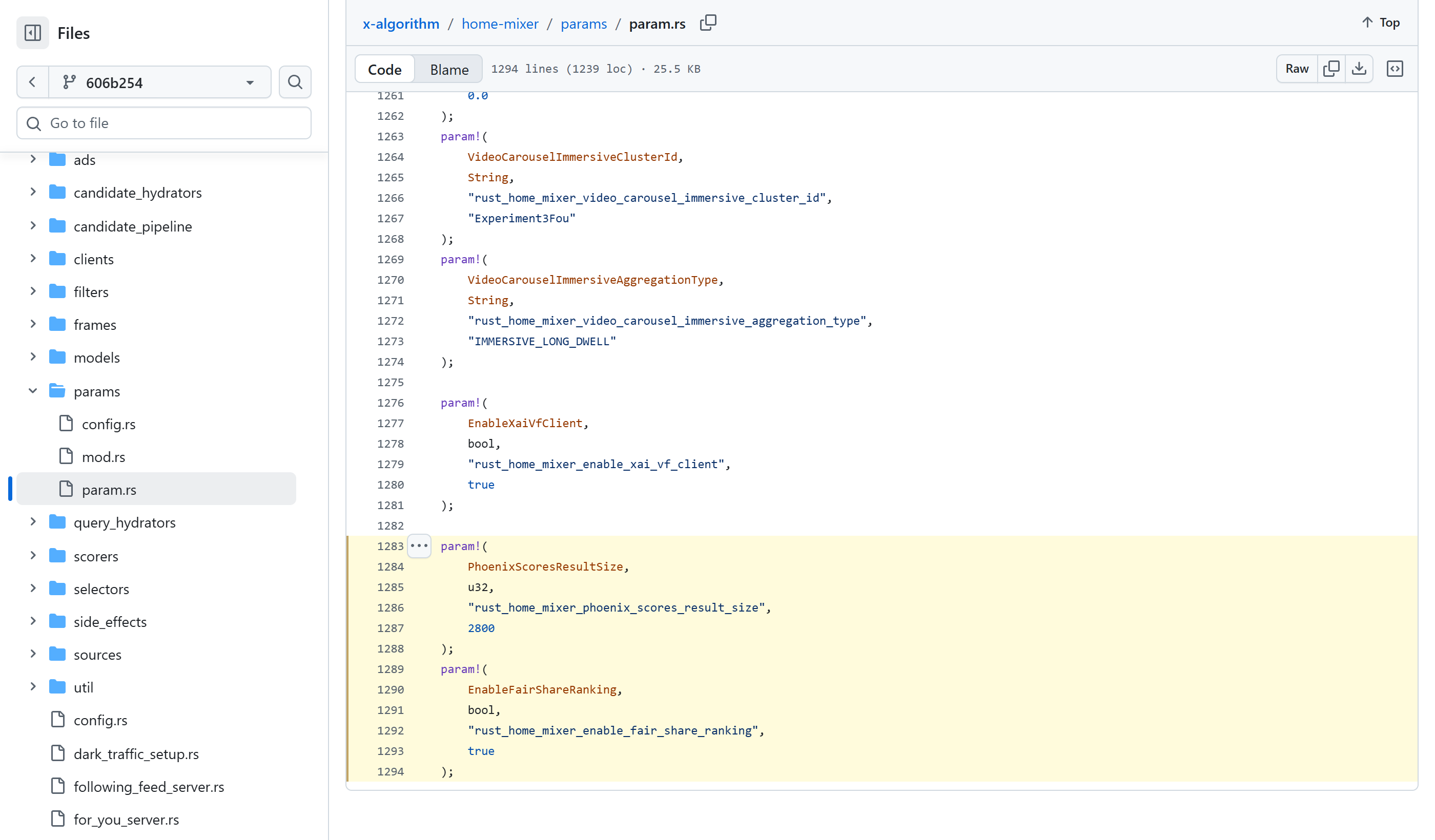This screenshot has width=1435, height=840.
Task: Click PhoenixScoresResultSize identifier in code
Action: [x=545, y=567]
